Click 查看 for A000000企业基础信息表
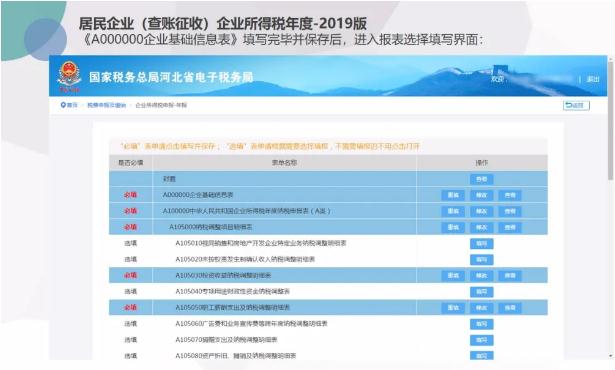615x370 pixels. [510, 195]
